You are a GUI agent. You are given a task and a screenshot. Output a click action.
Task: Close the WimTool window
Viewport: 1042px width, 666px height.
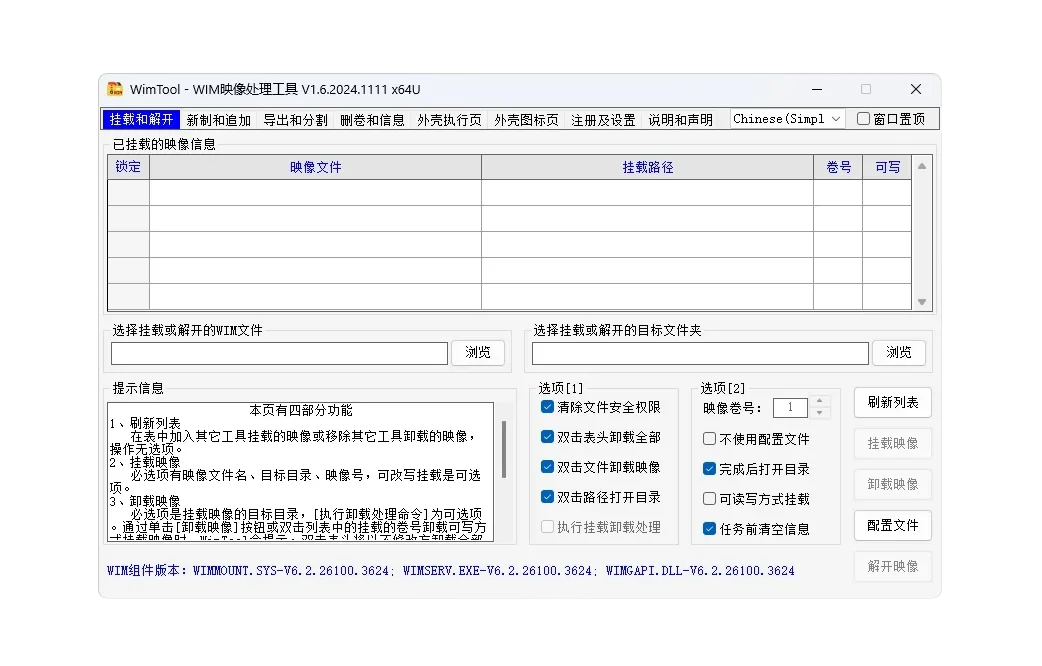tap(916, 89)
